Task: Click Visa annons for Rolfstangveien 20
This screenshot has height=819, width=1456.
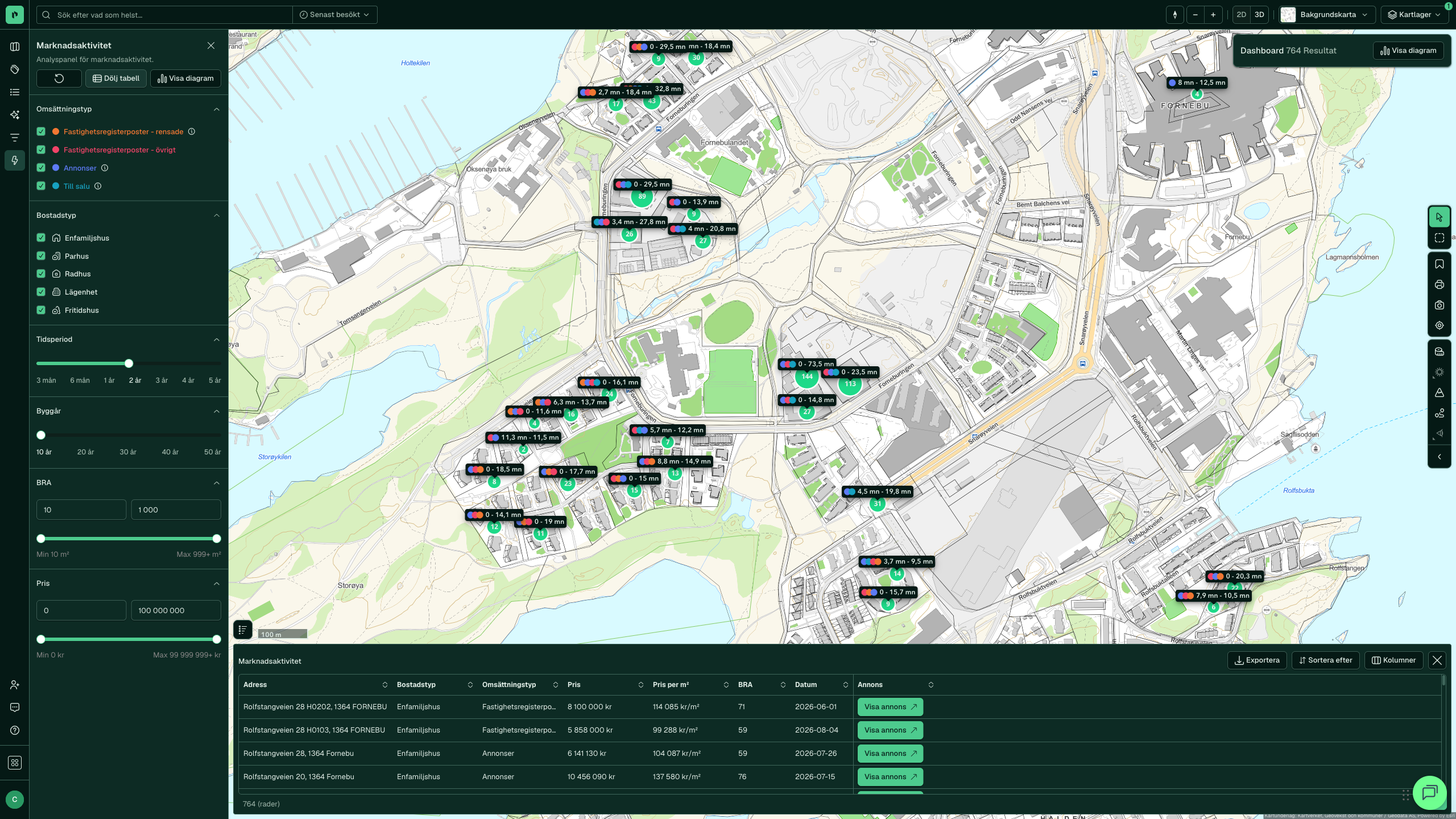Action: click(890, 777)
